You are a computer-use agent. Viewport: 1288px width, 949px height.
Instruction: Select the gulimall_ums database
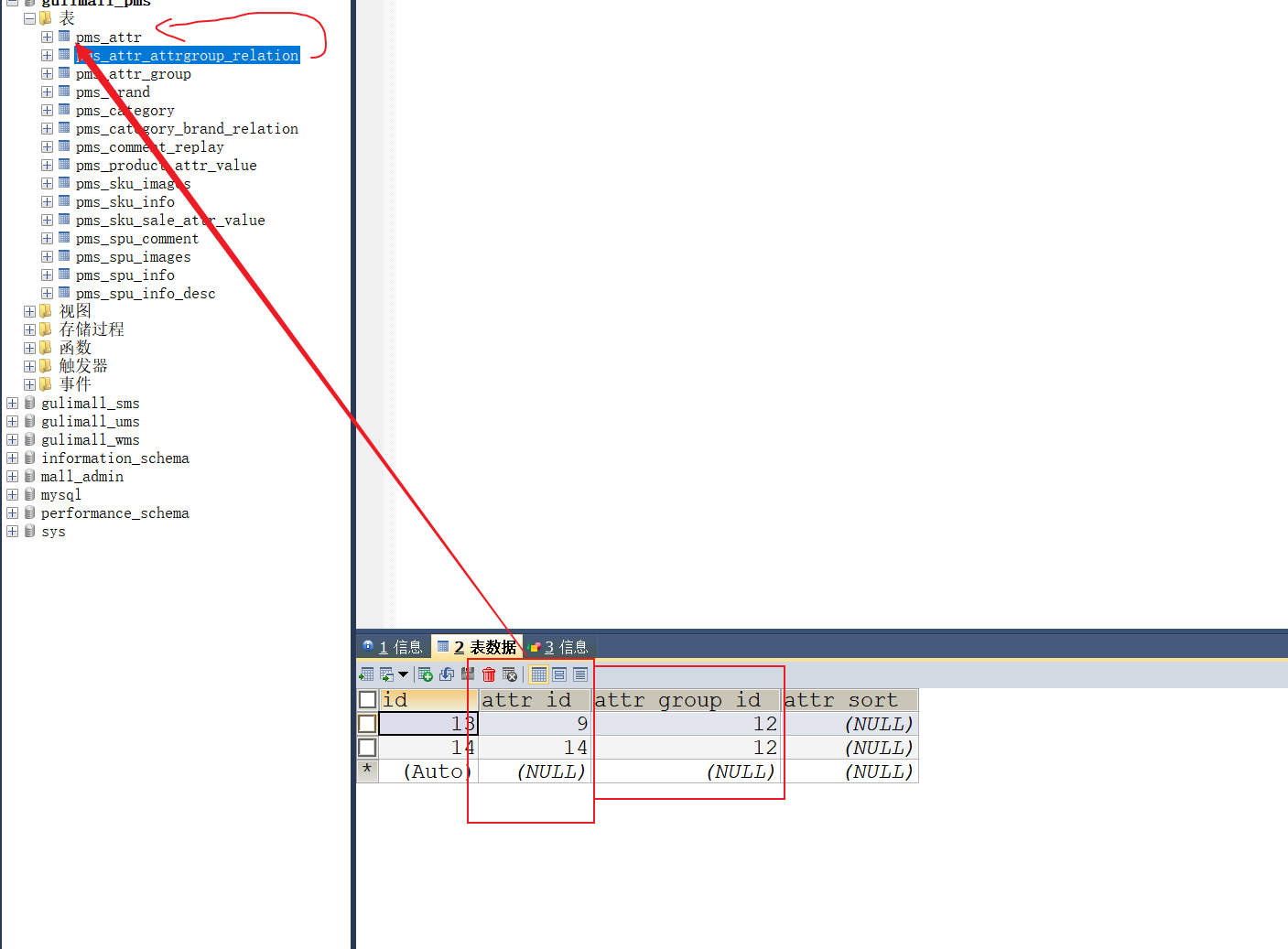(x=91, y=422)
